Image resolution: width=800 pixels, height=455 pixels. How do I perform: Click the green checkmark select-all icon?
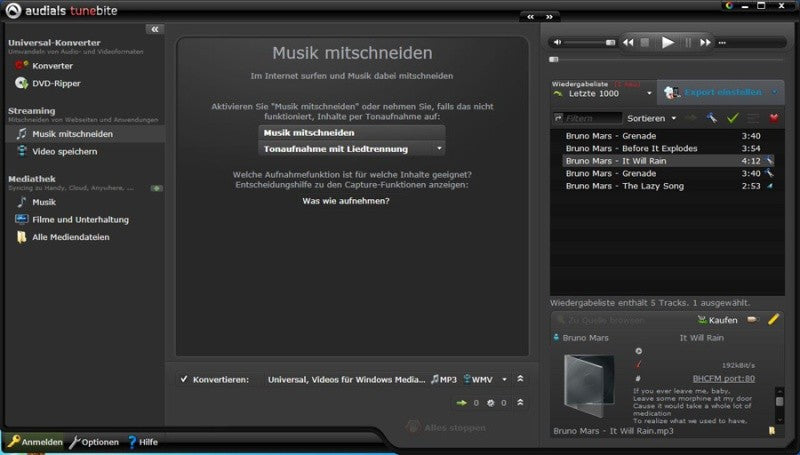pyautogui.click(x=733, y=118)
